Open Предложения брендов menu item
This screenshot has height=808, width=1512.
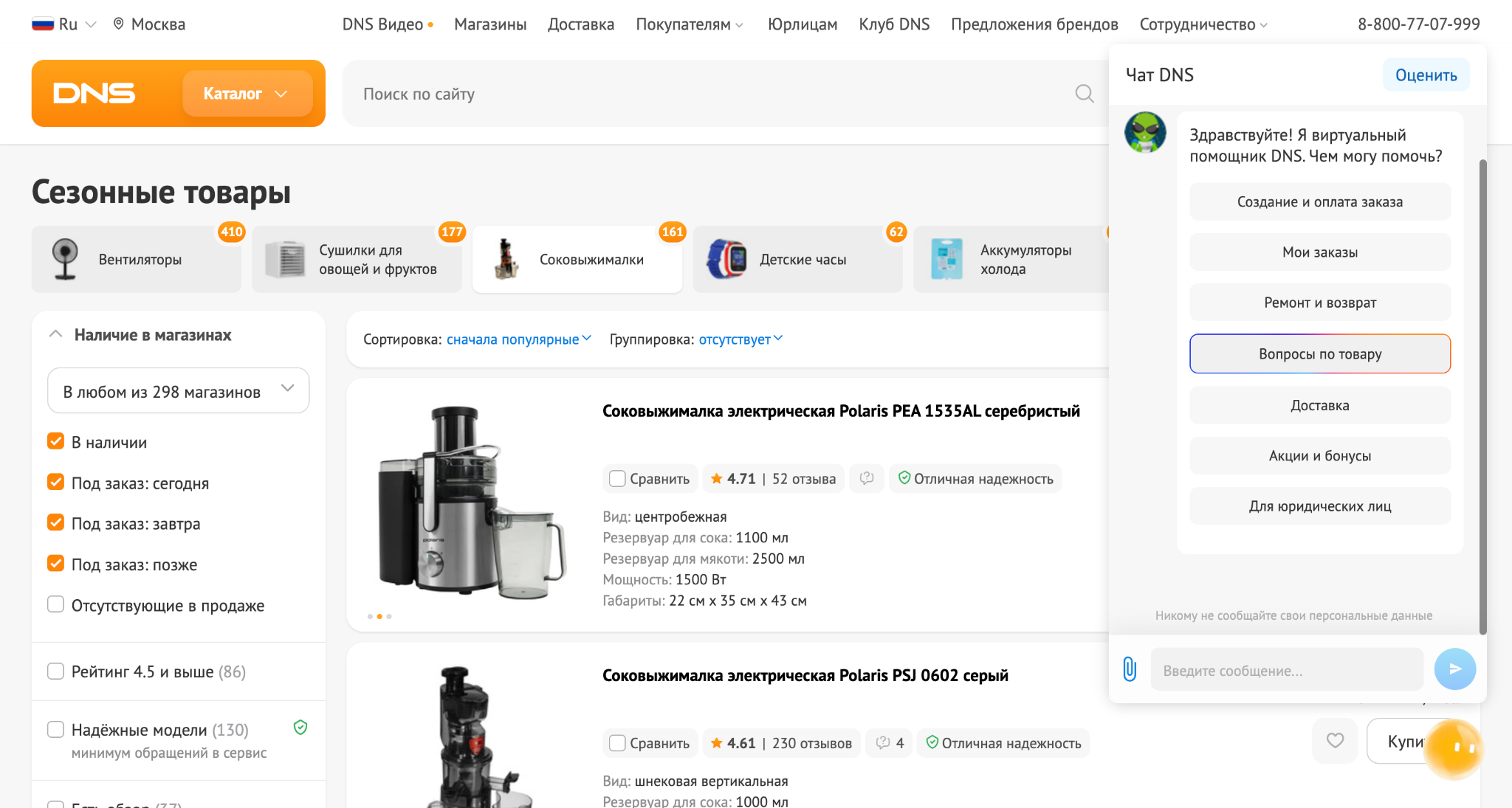1034,24
